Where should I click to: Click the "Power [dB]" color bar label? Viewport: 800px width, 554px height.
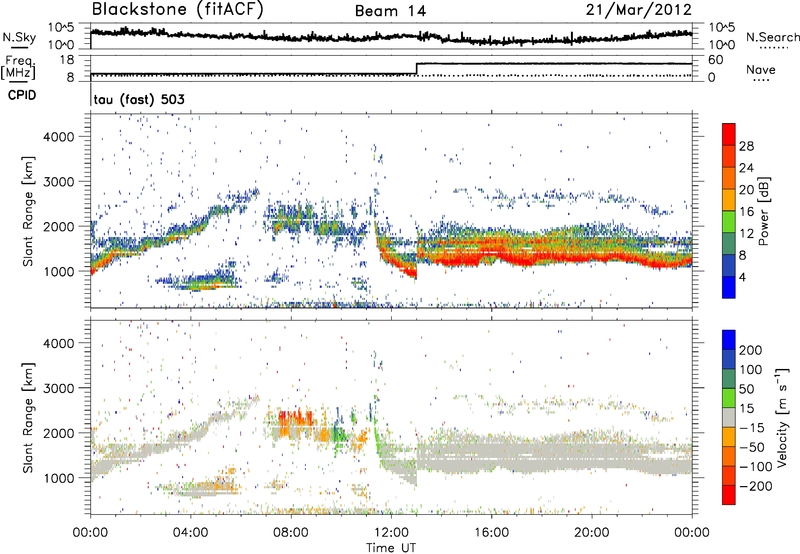tap(763, 211)
